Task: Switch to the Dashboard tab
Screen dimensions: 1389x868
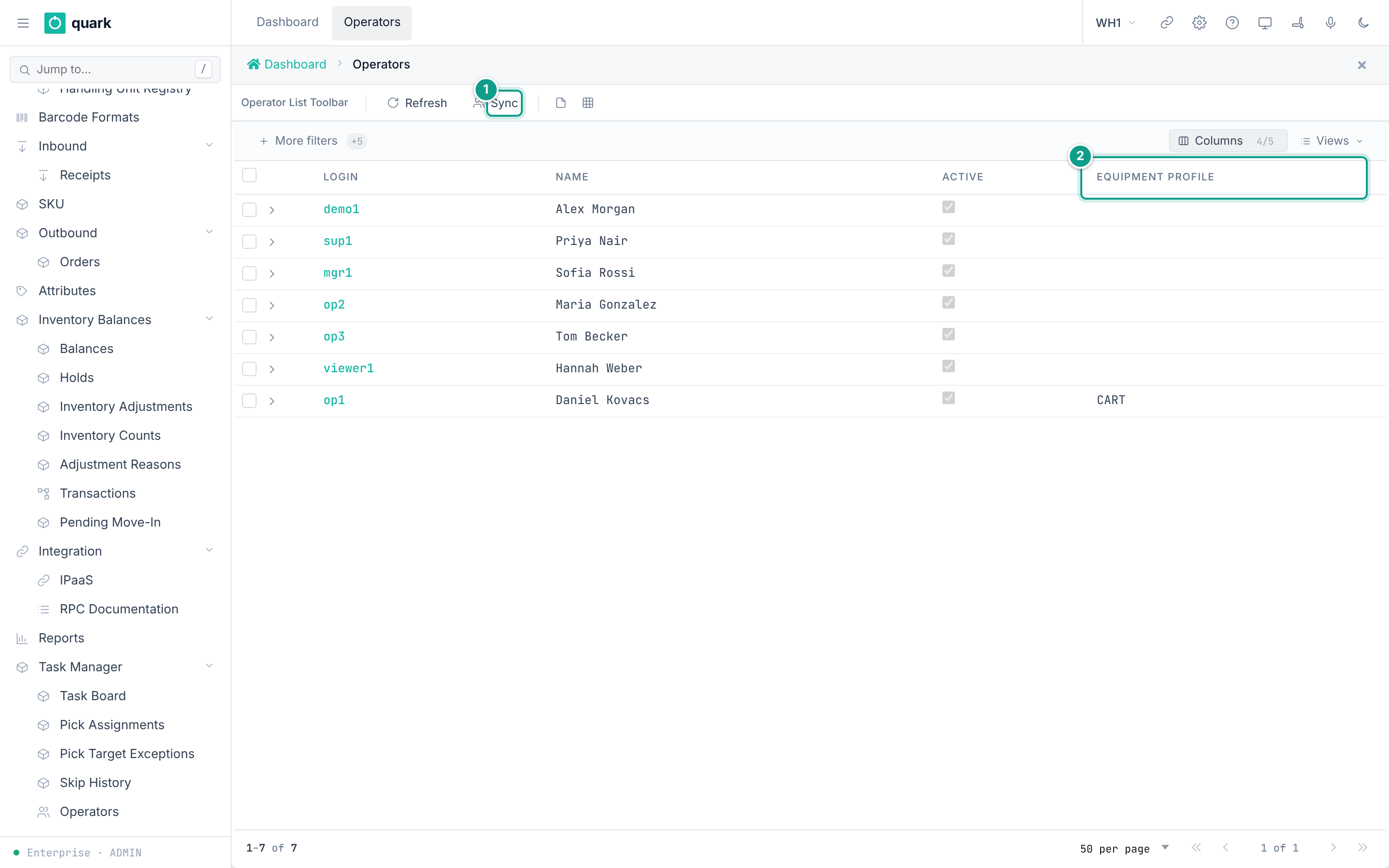Action: click(x=287, y=22)
